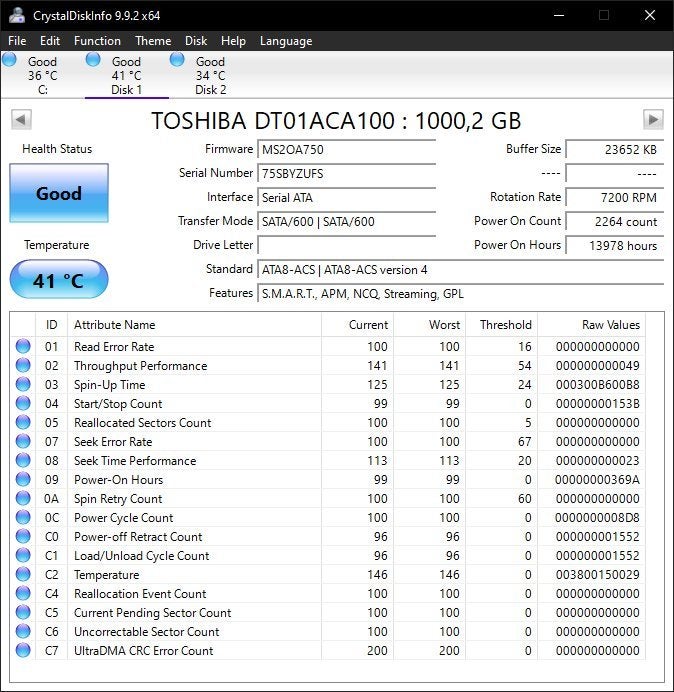Click the Worst column header
Screen dimensions: 674x692
pos(429,325)
